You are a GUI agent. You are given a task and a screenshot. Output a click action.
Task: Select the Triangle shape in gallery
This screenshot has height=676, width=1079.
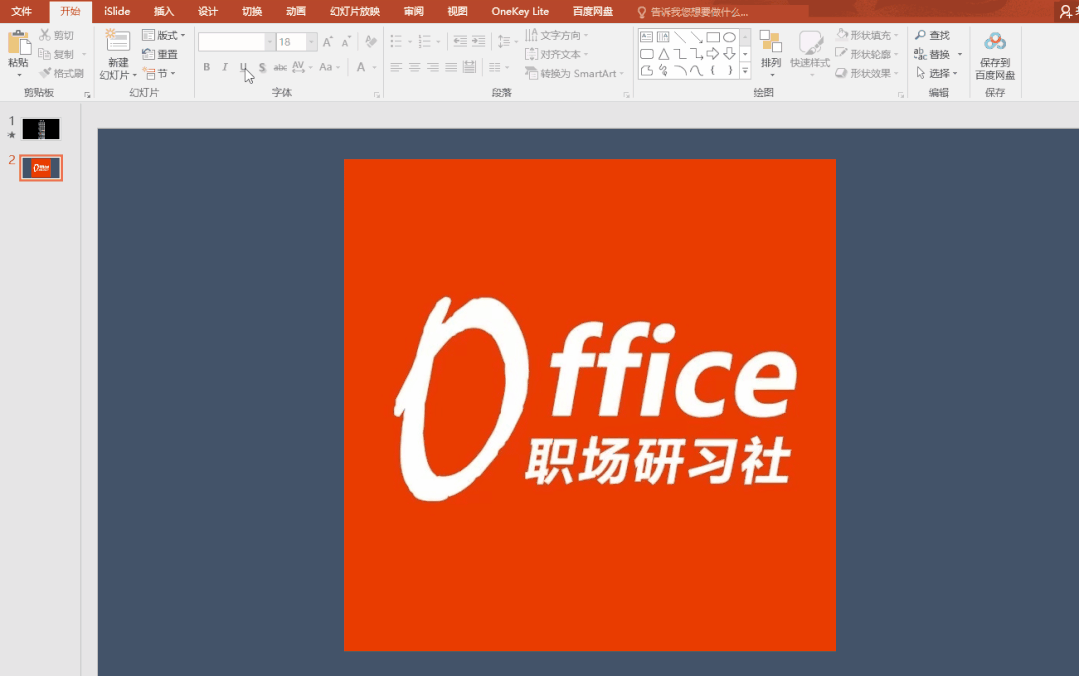pyautogui.click(x=663, y=54)
